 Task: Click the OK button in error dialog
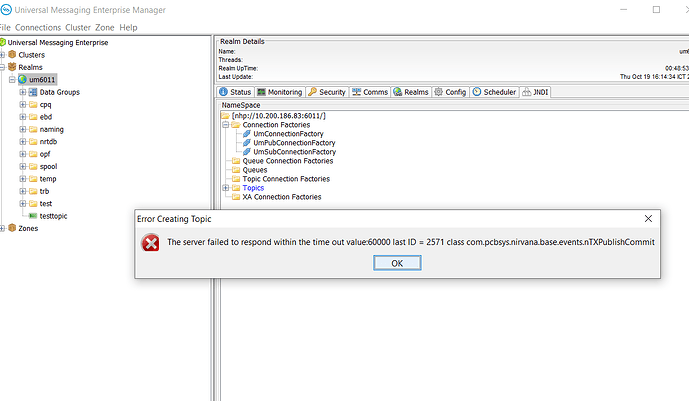point(397,263)
